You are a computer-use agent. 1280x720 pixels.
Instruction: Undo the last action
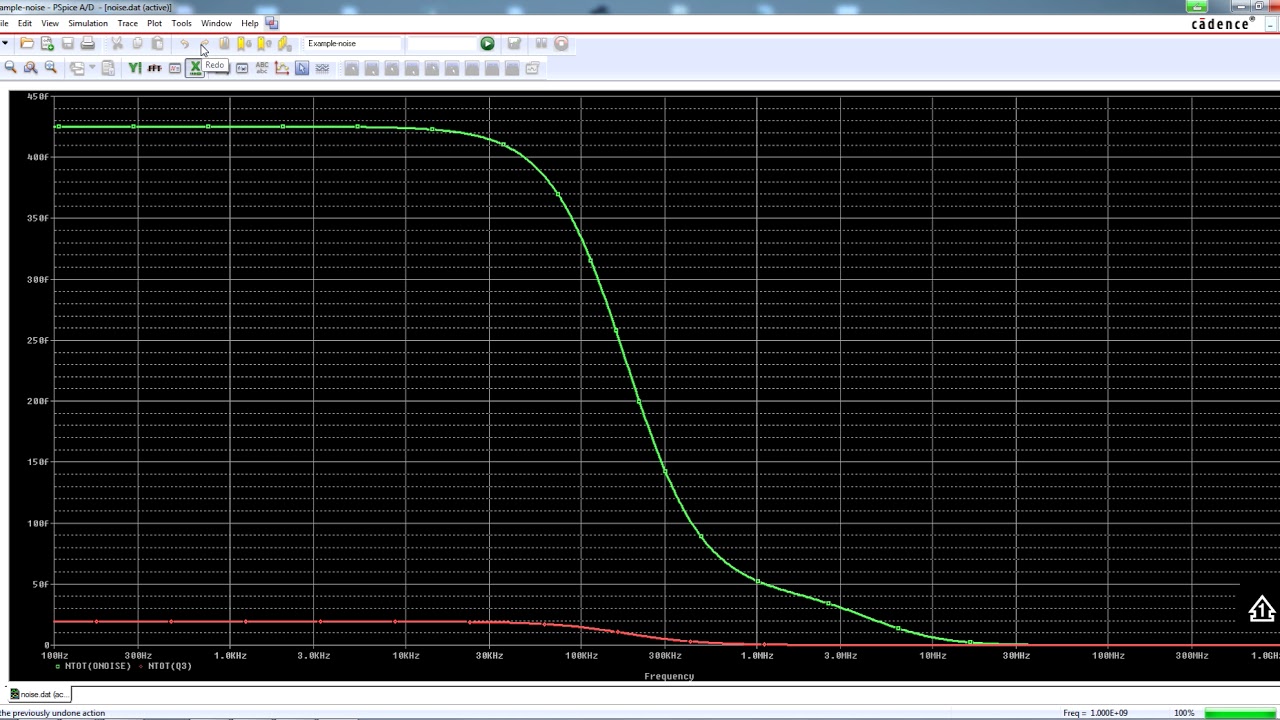click(x=185, y=43)
